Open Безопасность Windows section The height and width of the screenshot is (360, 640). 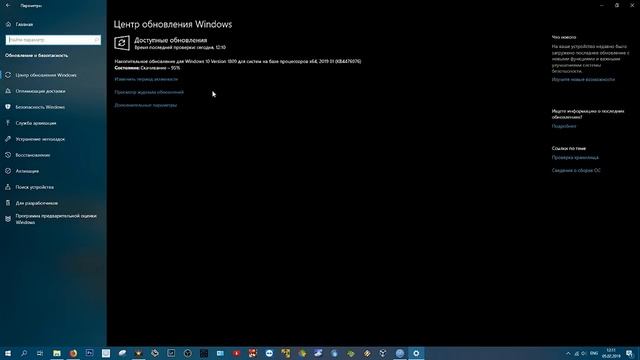[x=53, y=107]
